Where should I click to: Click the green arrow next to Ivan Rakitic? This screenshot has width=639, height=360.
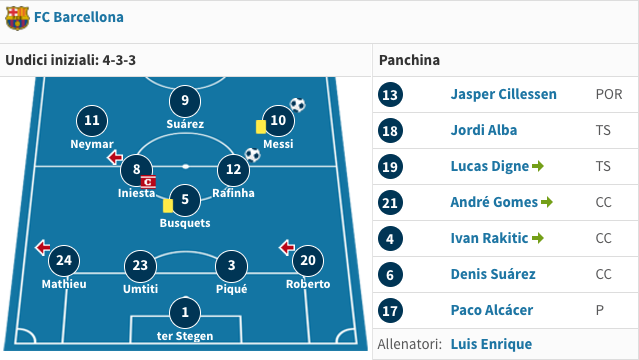point(538,238)
